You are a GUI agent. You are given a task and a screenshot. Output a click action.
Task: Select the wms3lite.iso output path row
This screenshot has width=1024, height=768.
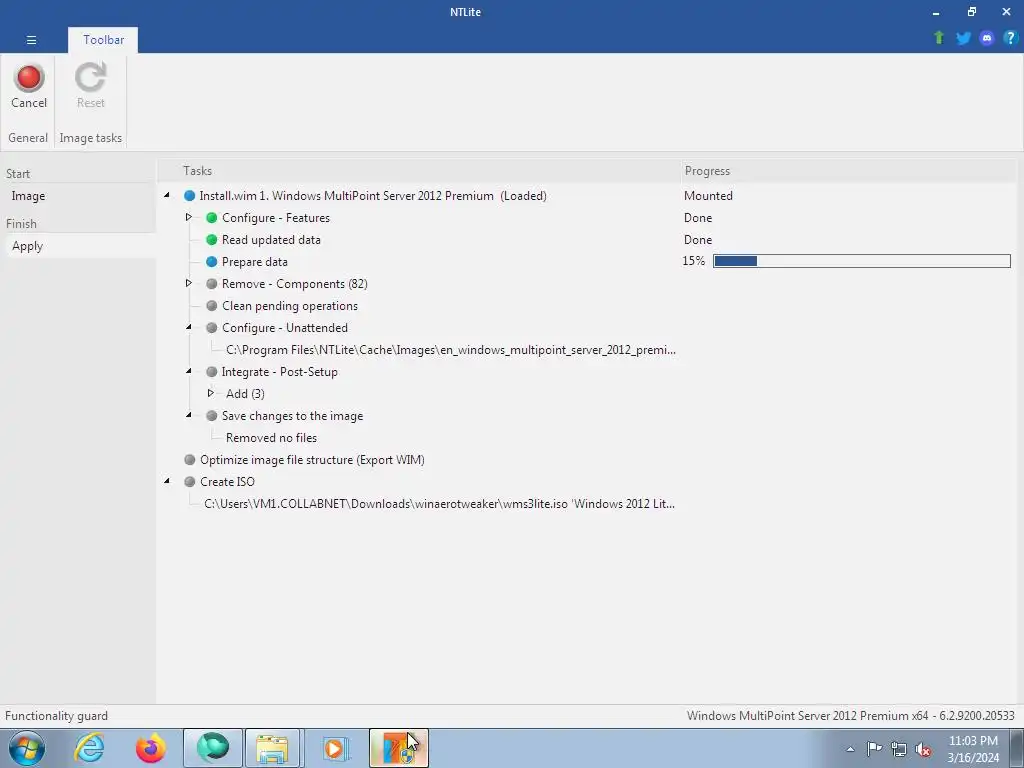click(x=440, y=504)
